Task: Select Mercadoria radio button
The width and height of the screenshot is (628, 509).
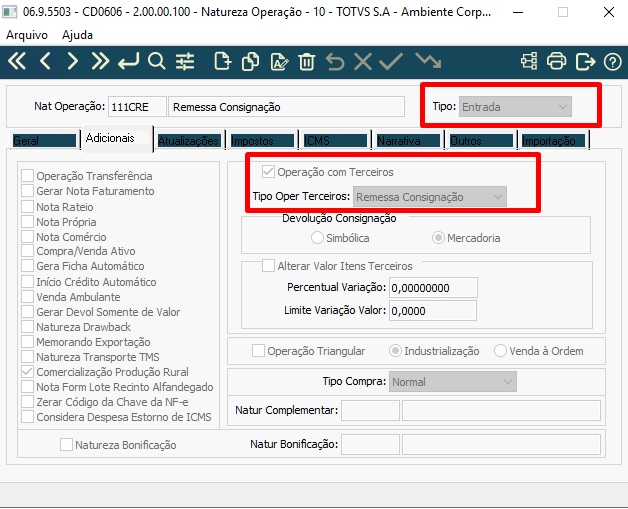Action: point(438,237)
